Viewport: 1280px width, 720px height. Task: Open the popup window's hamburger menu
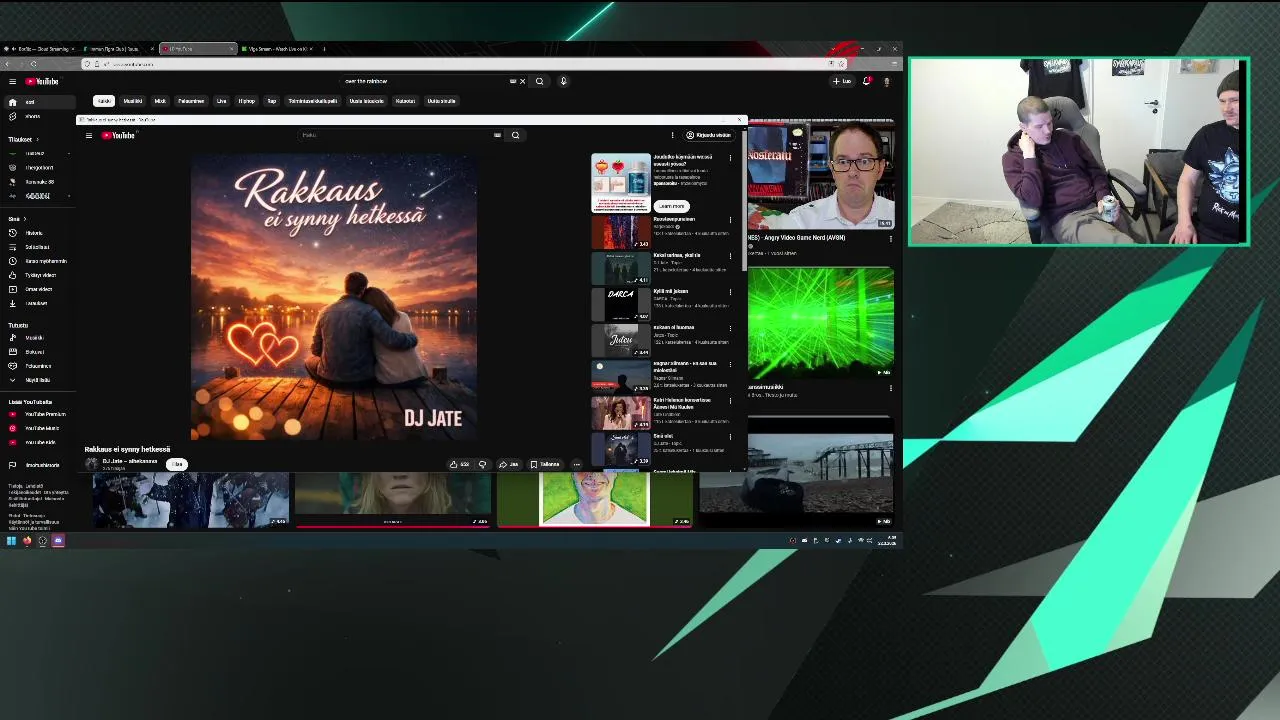89,135
